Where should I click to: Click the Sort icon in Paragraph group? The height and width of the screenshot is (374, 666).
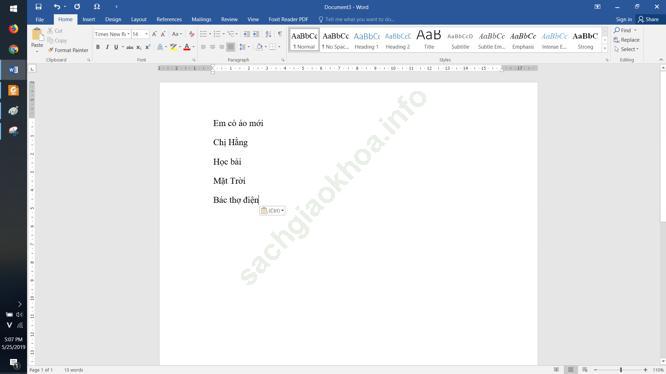tap(268, 34)
